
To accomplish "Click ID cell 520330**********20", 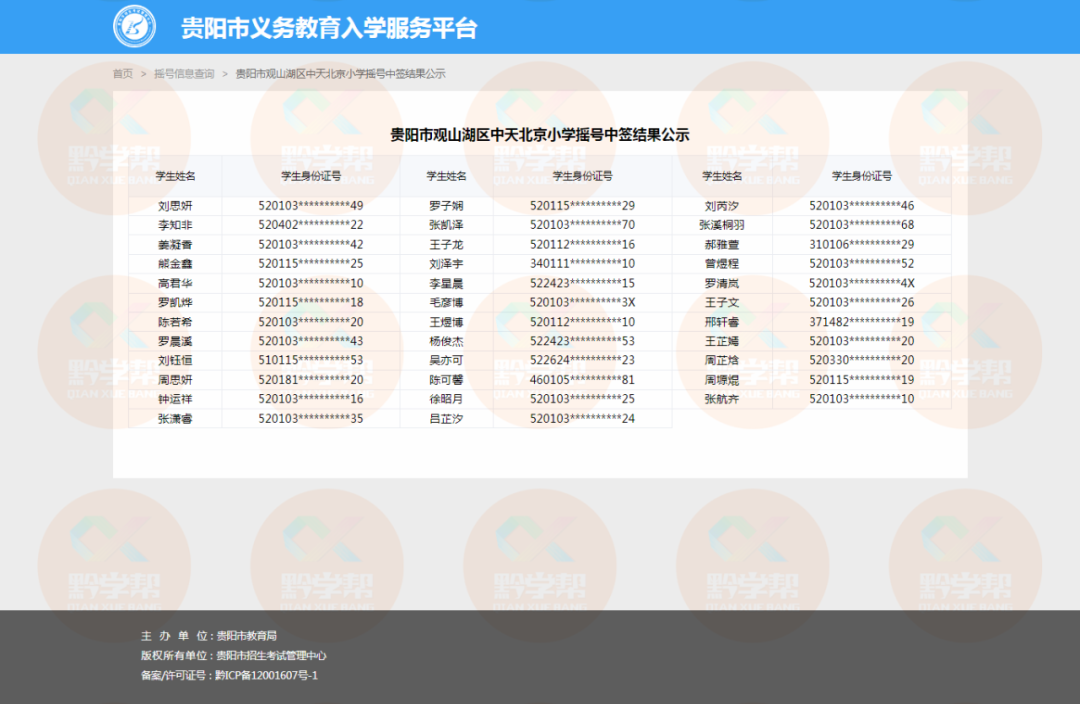I will (x=862, y=360).
